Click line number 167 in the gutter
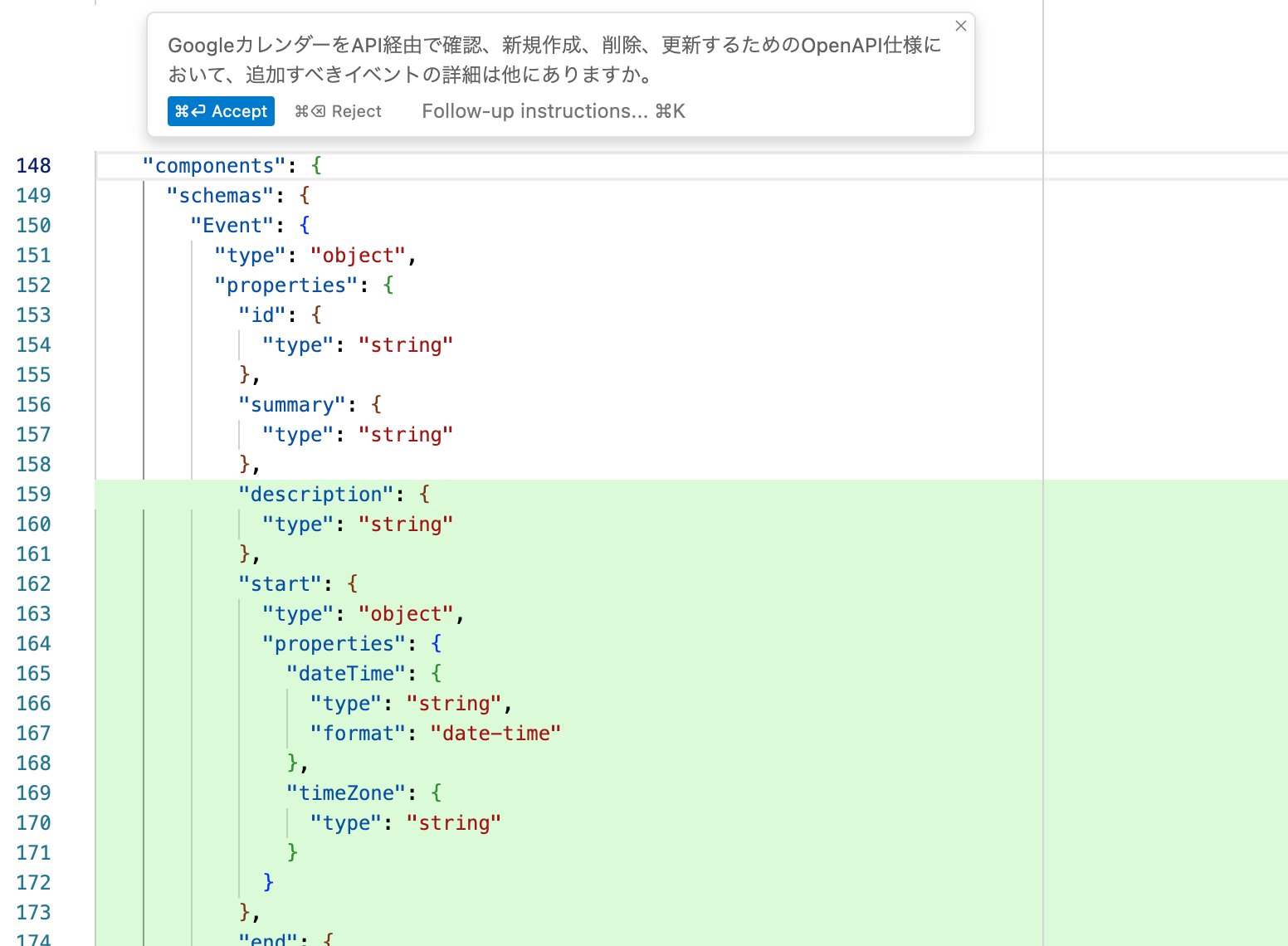Screen dimensions: 1288x946 click(34, 734)
